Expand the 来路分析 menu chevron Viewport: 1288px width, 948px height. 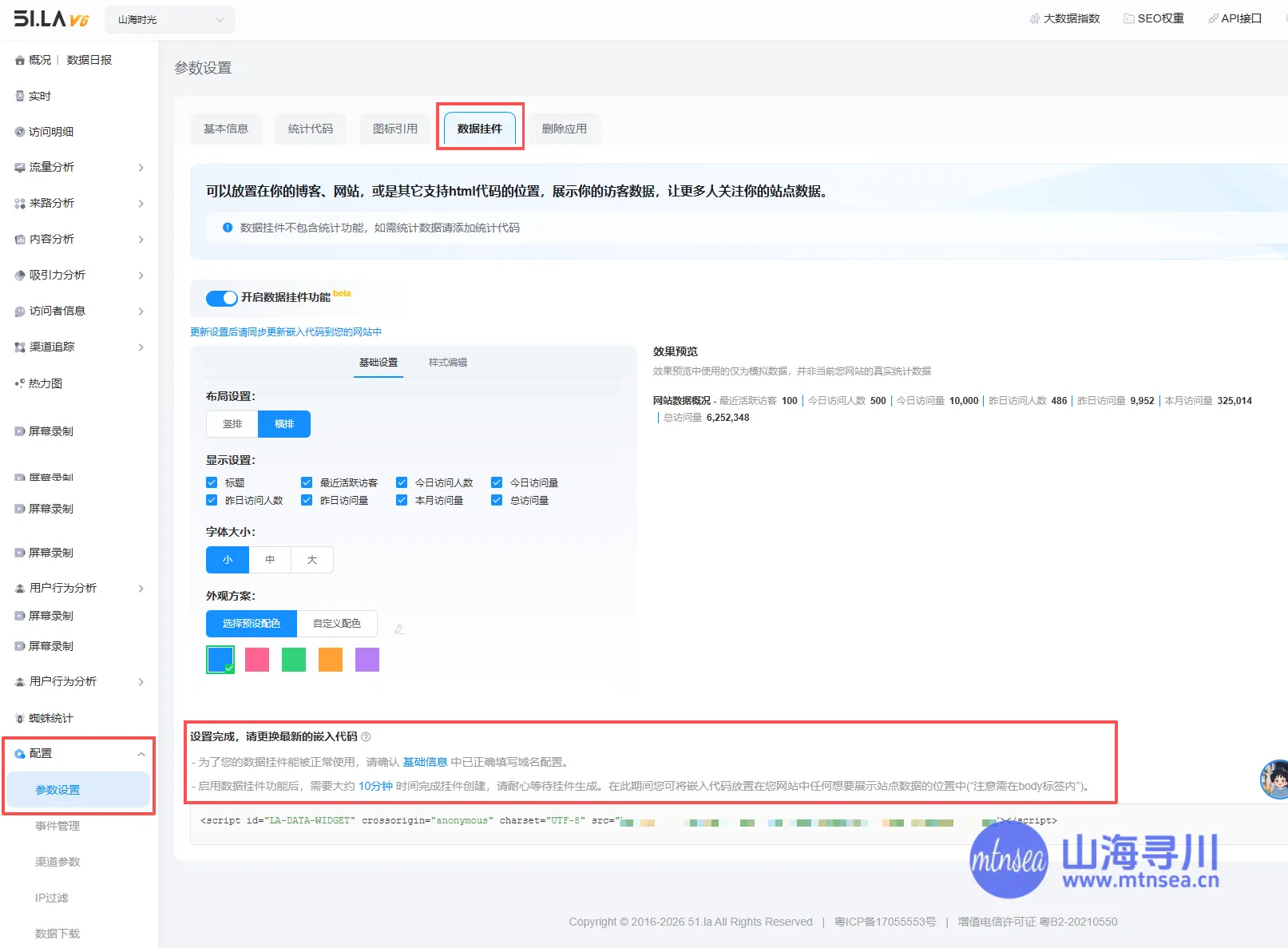[141, 204]
